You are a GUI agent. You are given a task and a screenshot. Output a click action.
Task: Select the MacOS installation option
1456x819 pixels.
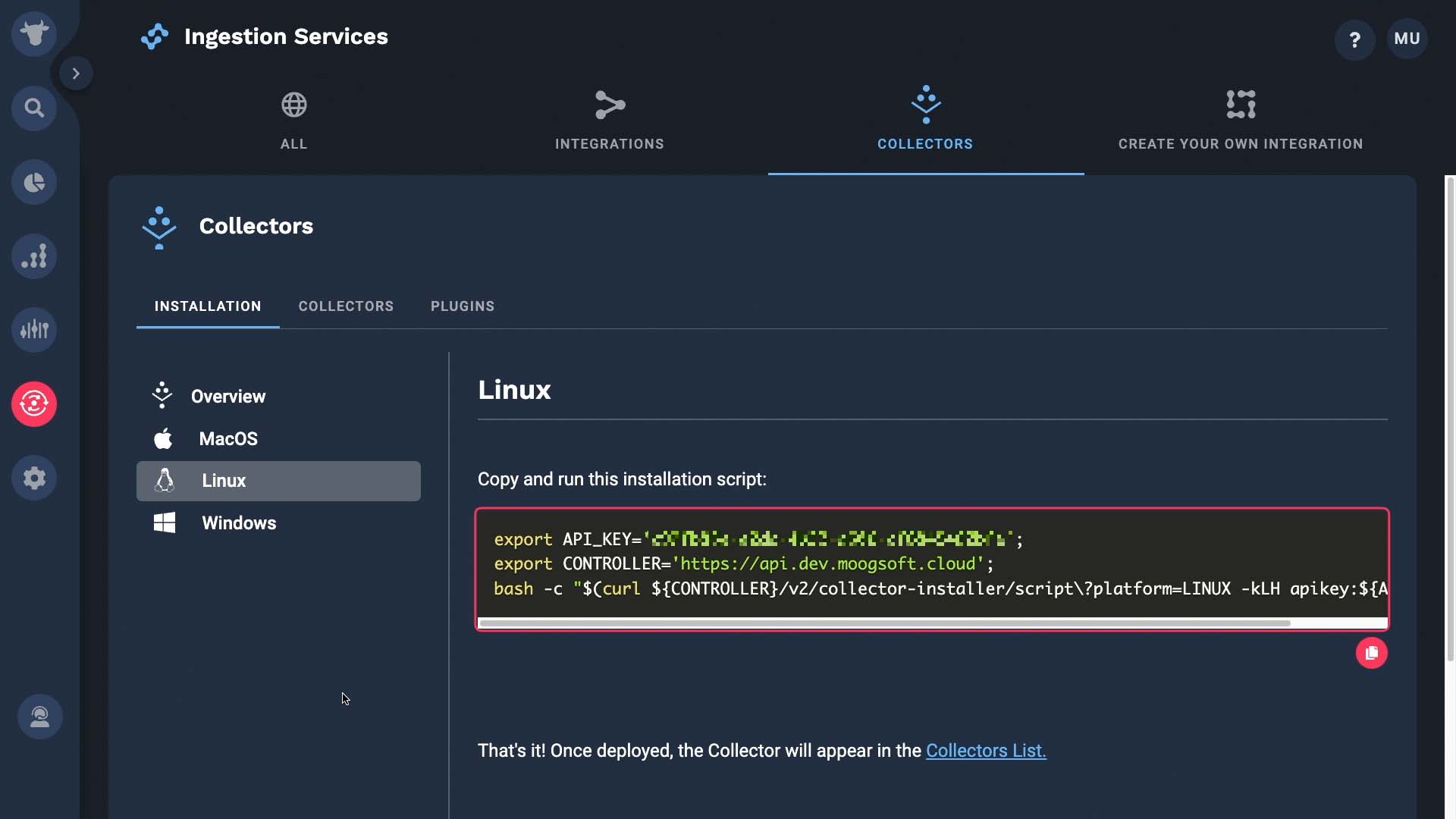(x=228, y=440)
